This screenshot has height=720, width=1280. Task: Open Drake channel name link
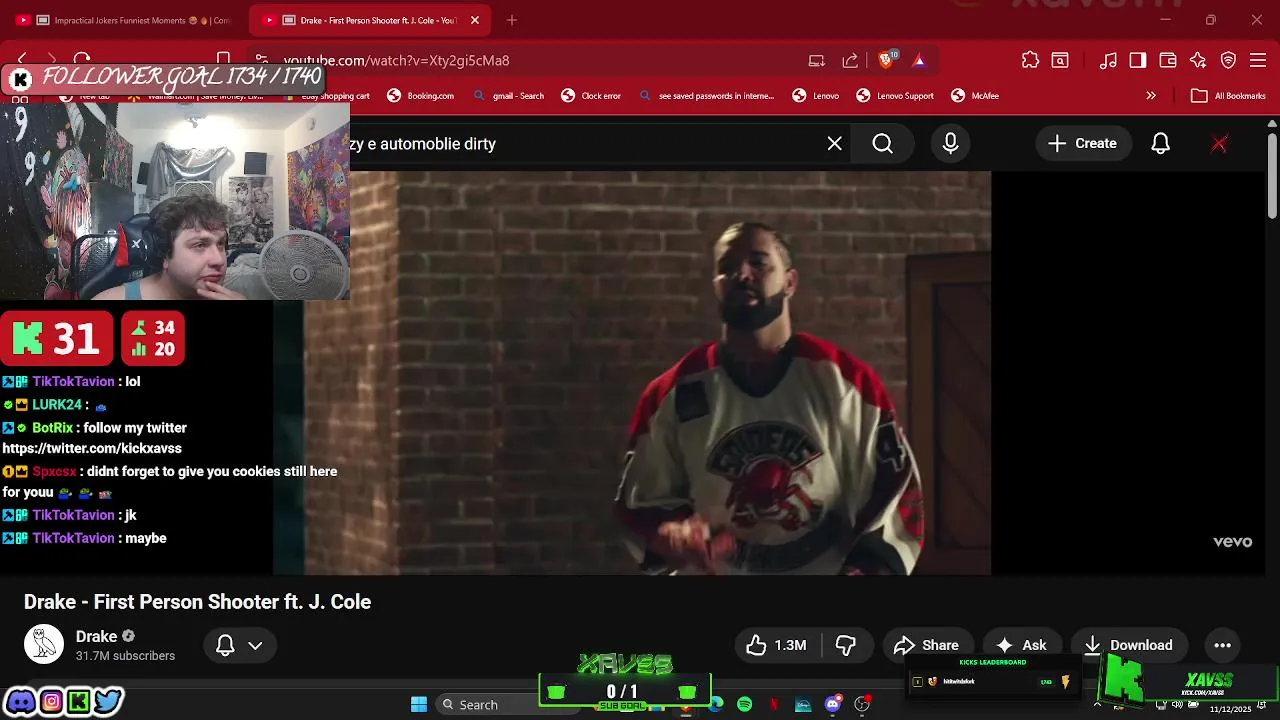96,636
